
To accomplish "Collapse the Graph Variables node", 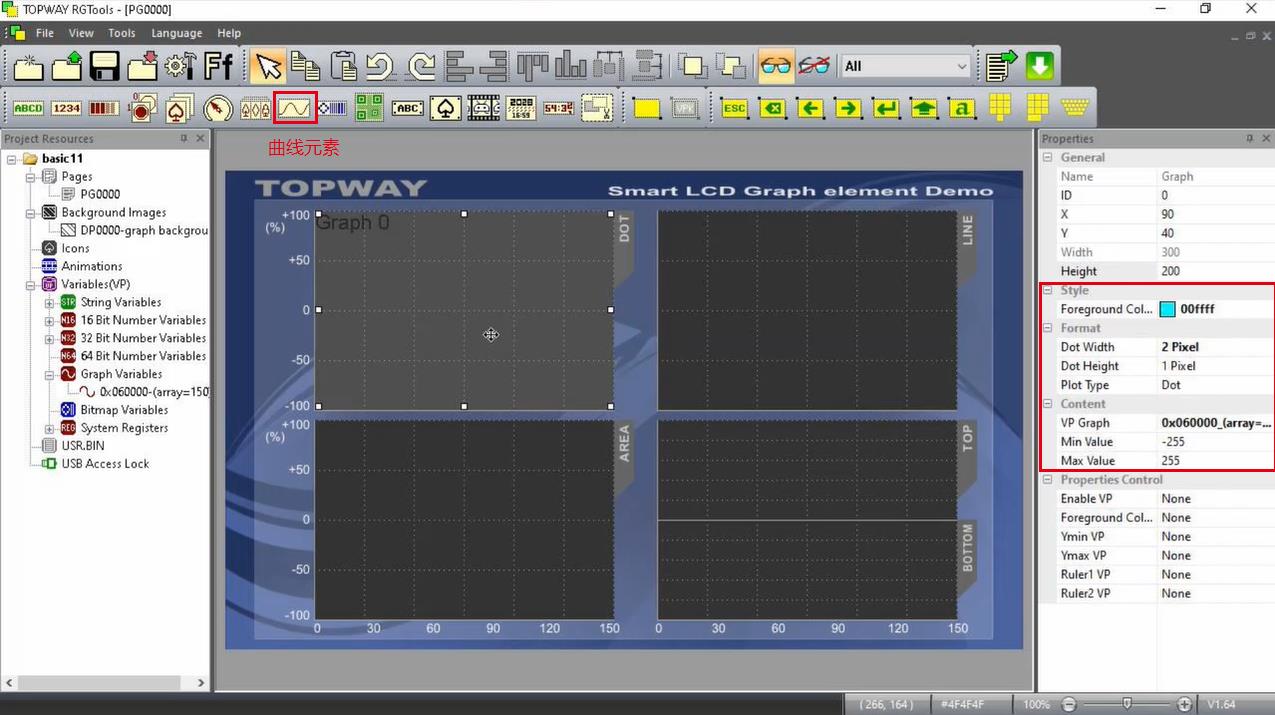I will point(49,374).
